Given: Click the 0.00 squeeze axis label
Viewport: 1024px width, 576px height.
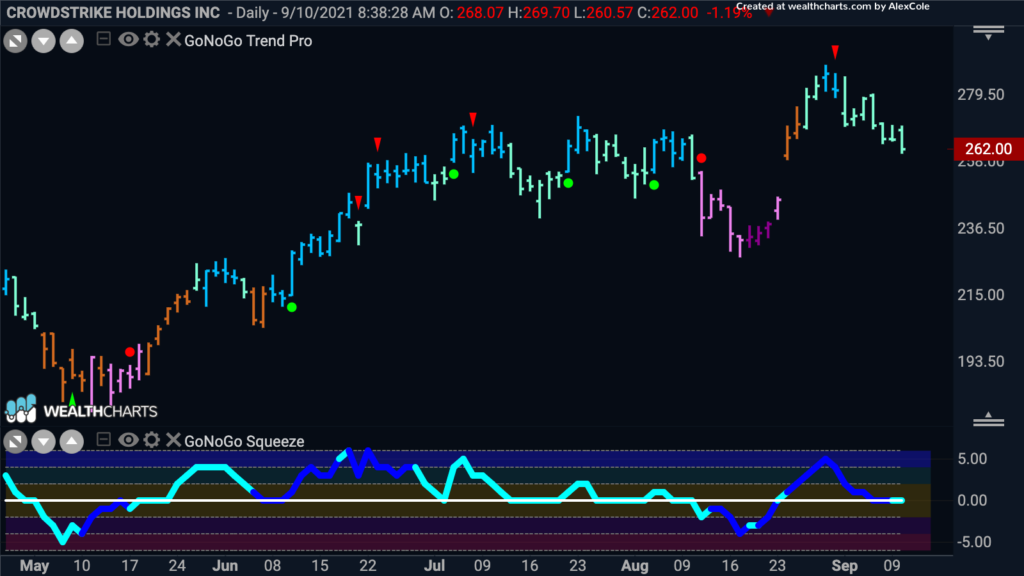Looking at the screenshot, I should 972,501.
